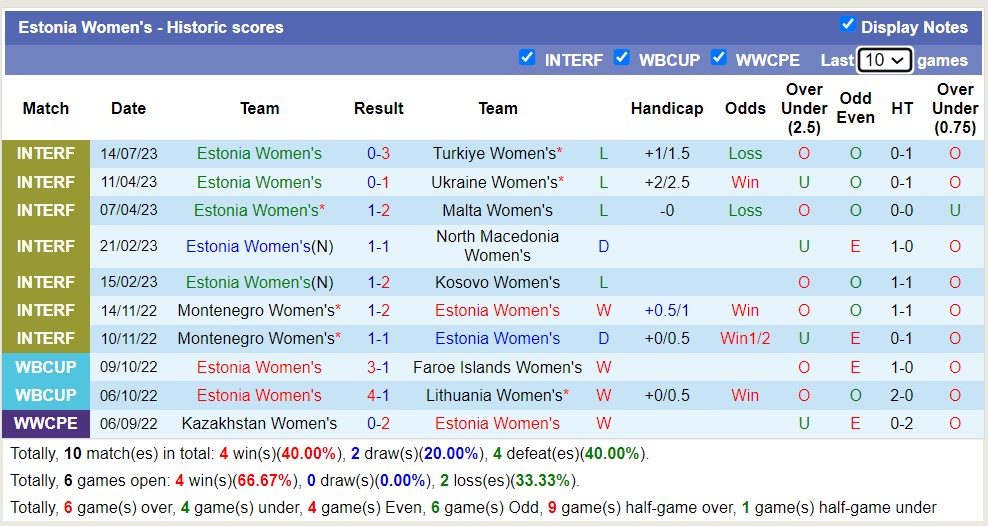Open Kosovo Women's team page
Viewport: 988px width, 526px height.
click(497, 282)
